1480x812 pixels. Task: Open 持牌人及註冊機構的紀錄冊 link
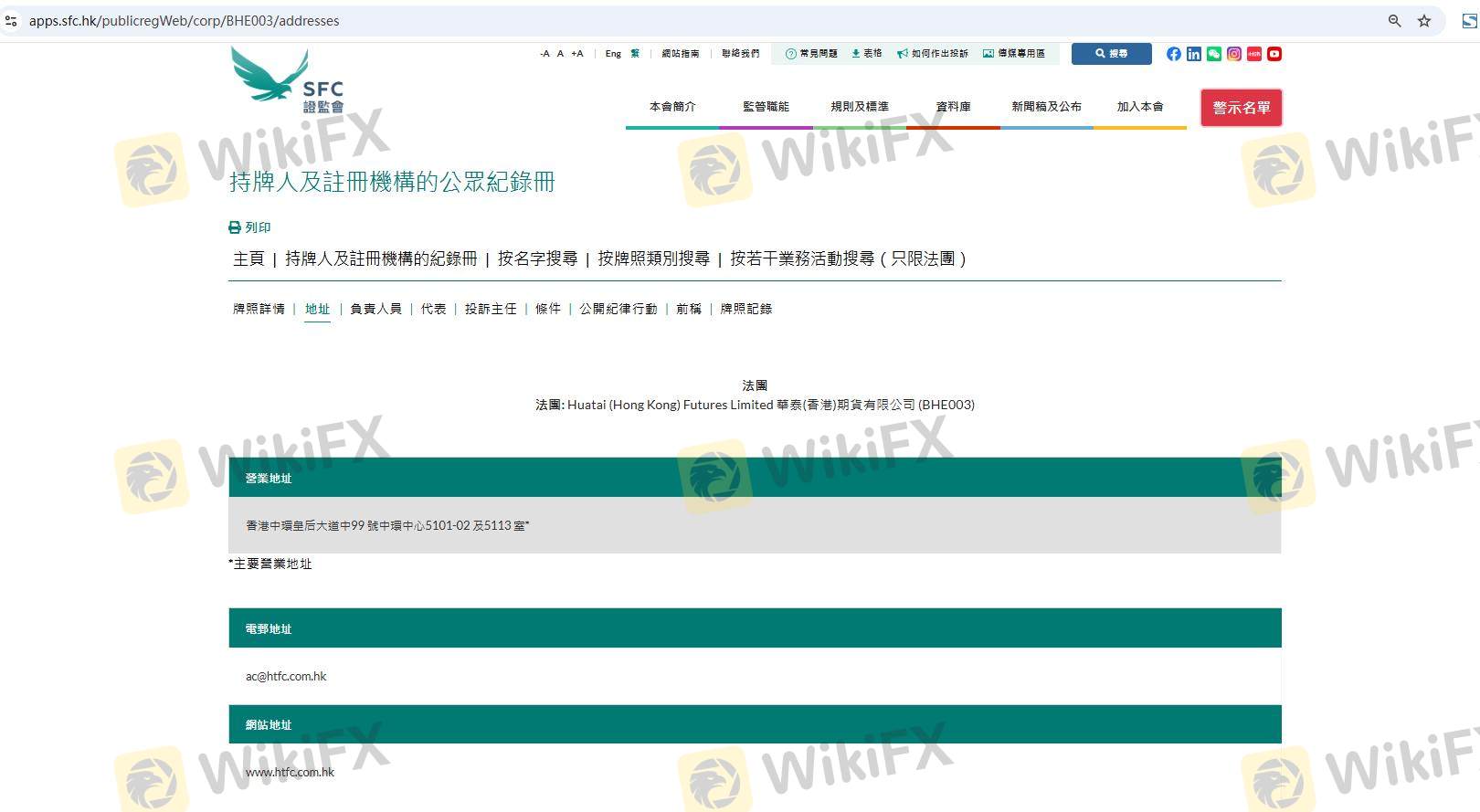(x=381, y=259)
